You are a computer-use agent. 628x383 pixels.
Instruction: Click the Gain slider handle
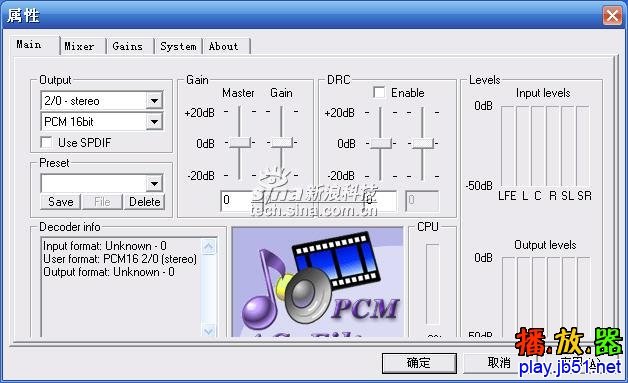point(282,142)
